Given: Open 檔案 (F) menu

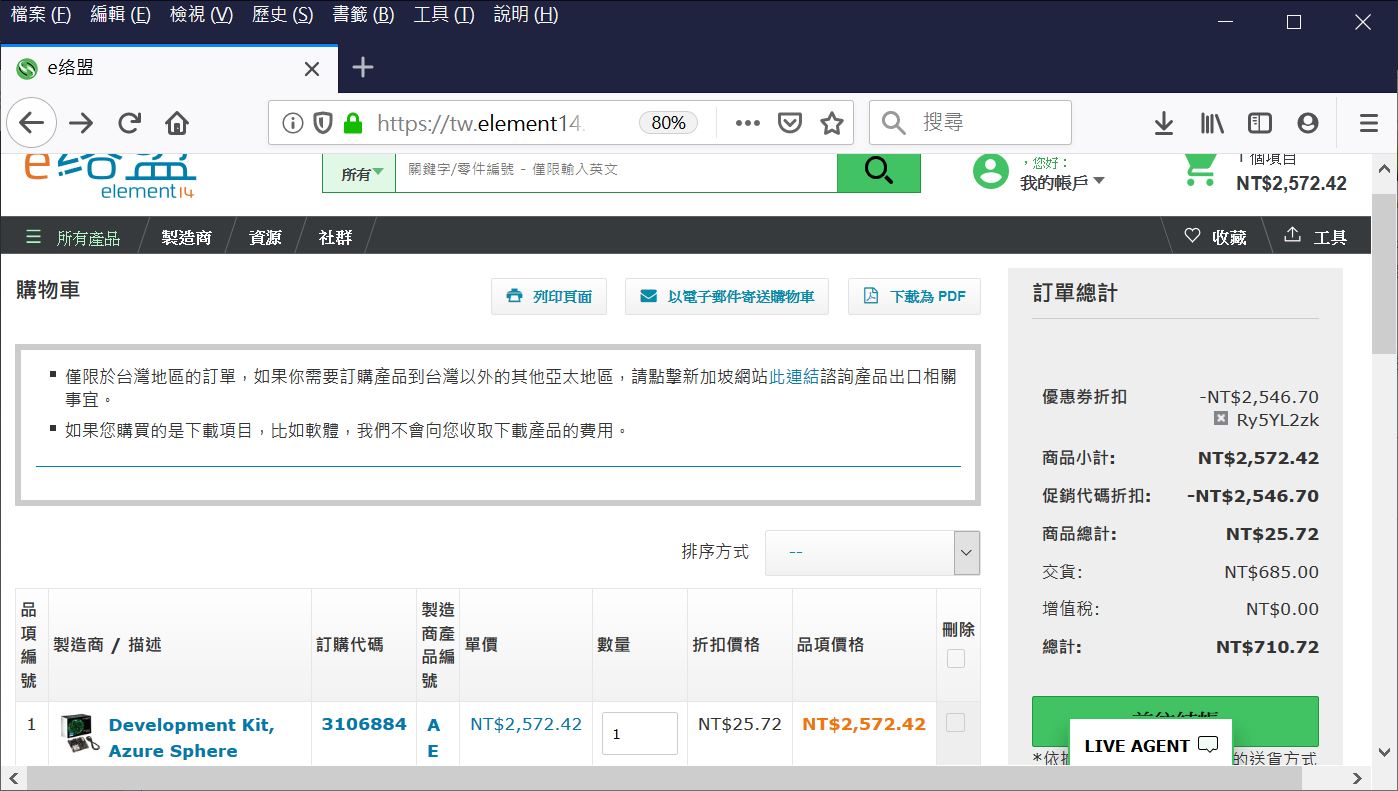Looking at the screenshot, I should pos(41,15).
